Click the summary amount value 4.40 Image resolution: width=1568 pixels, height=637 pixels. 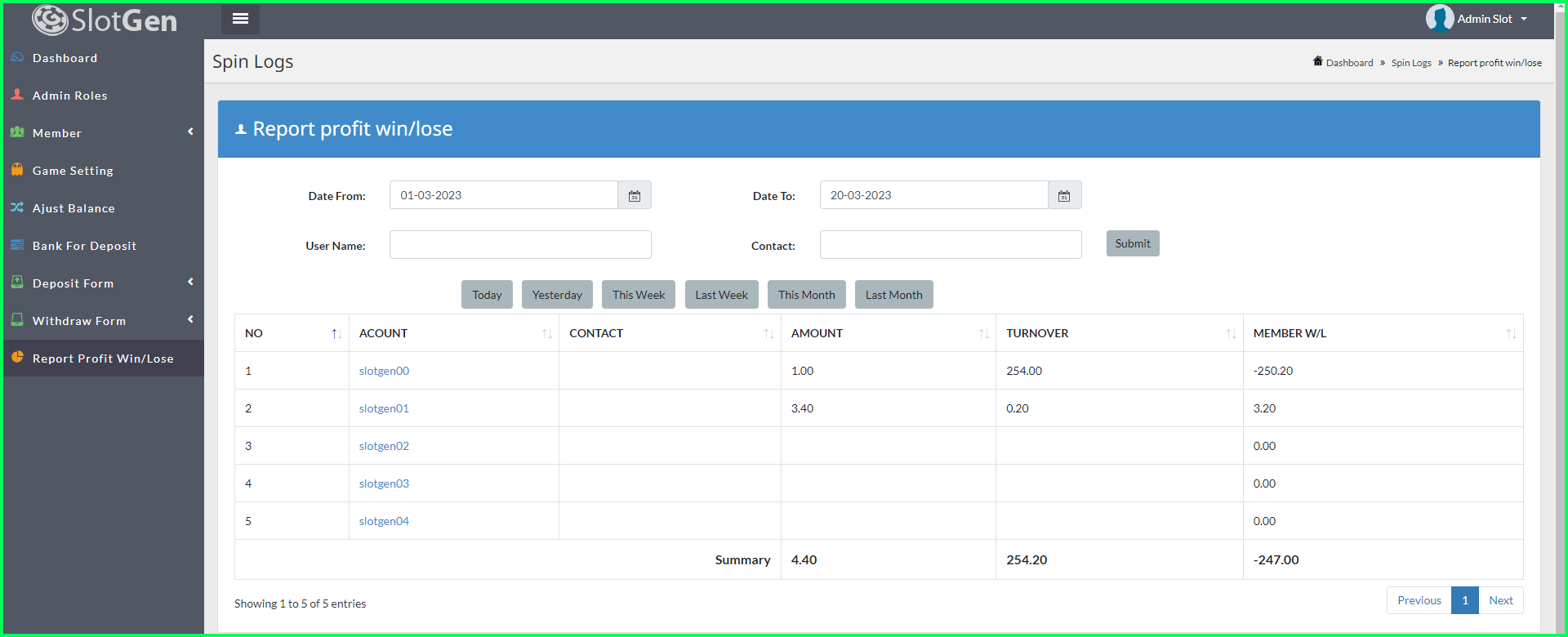click(x=804, y=560)
